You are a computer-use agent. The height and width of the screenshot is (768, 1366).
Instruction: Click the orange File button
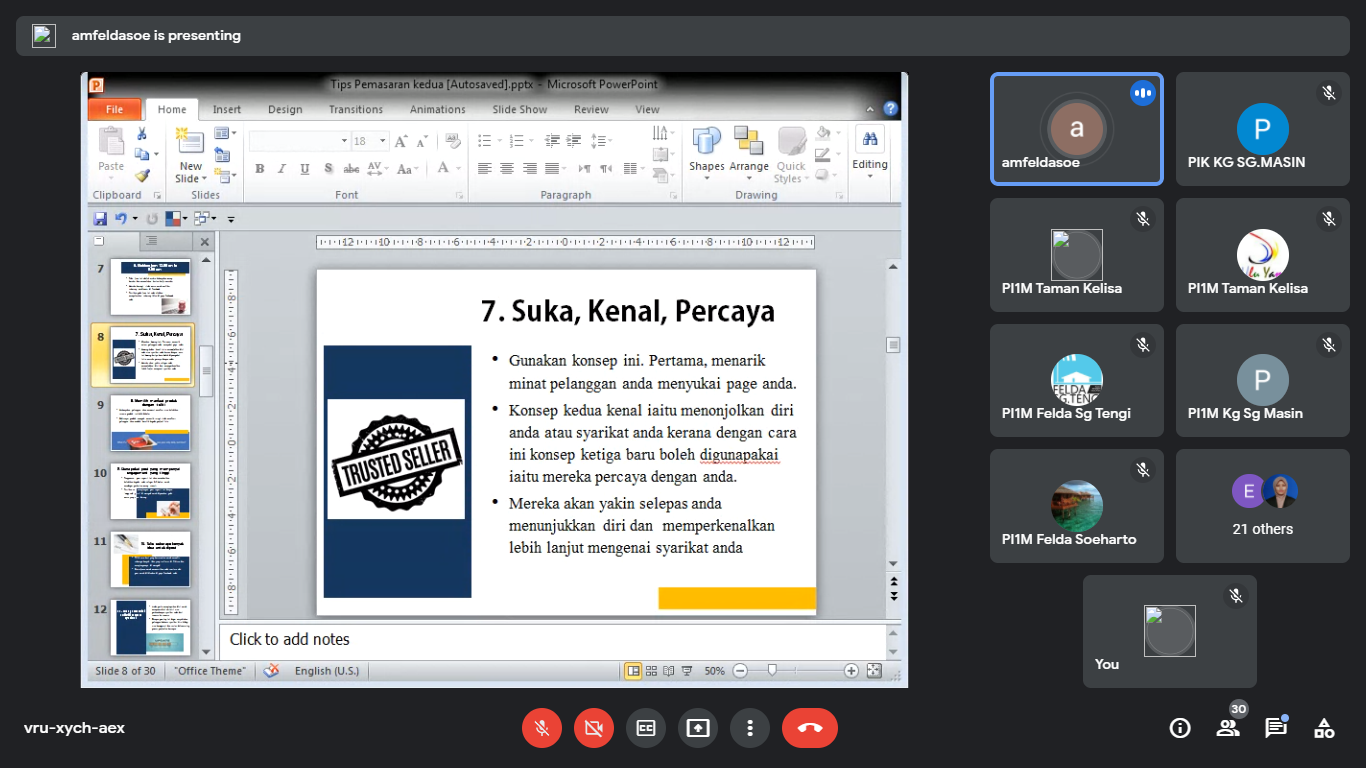point(114,109)
